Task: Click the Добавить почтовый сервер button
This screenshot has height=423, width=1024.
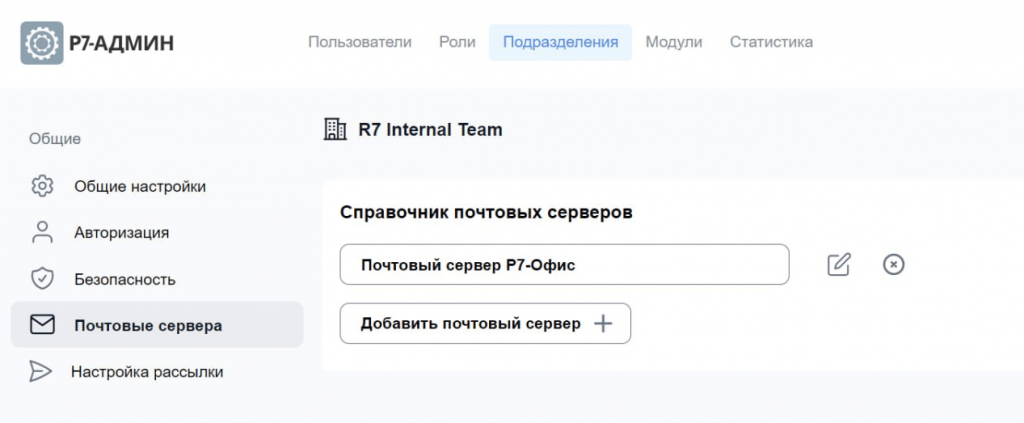Action: click(485, 323)
